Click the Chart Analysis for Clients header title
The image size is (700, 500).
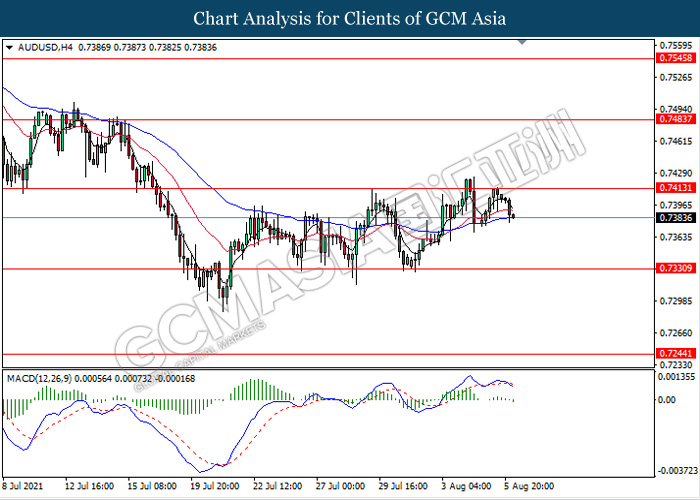coord(350,18)
